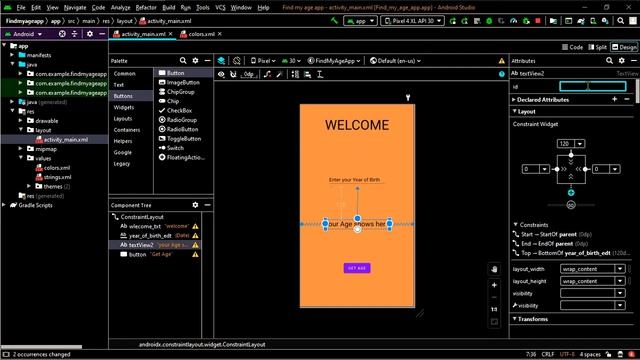Zoom in with the plus button
This screenshot has width=640, height=360.
(x=494, y=285)
